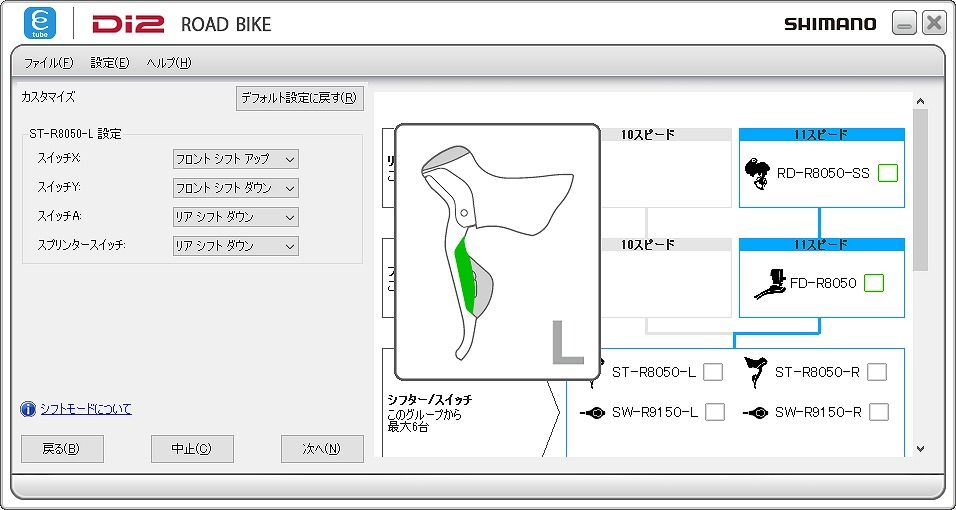Click the SW-R9150-R label
Image resolution: width=956 pixels, height=510 pixels.
(x=818, y=413)
